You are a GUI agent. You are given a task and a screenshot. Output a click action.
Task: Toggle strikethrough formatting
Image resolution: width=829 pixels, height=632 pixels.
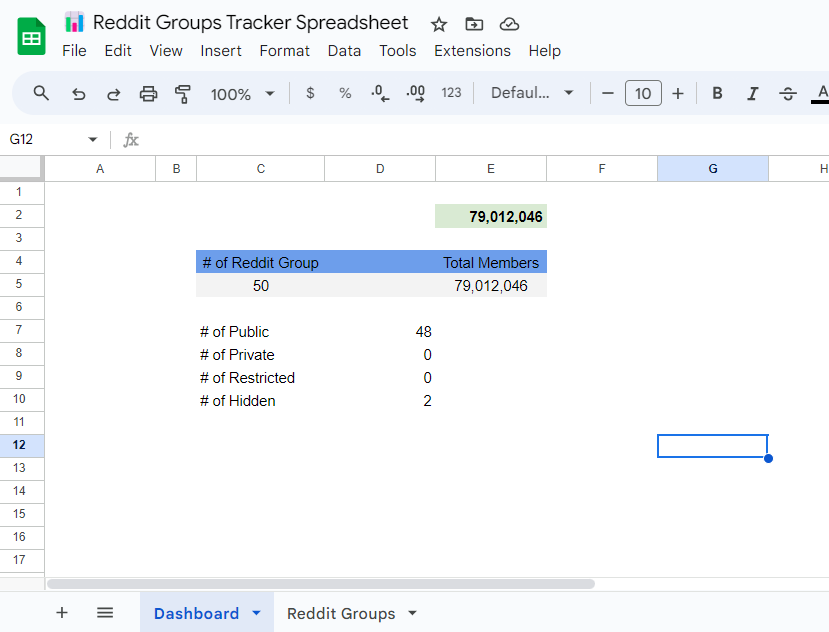click(788, 94)
